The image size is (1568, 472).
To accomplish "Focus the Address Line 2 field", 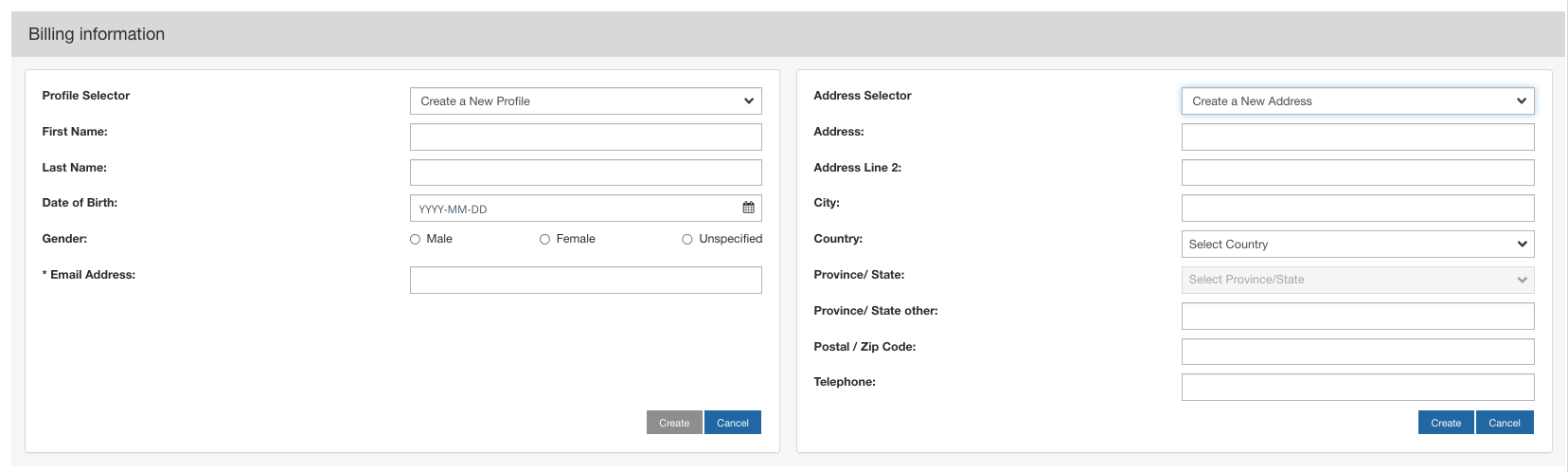I will coord(1357,172).
